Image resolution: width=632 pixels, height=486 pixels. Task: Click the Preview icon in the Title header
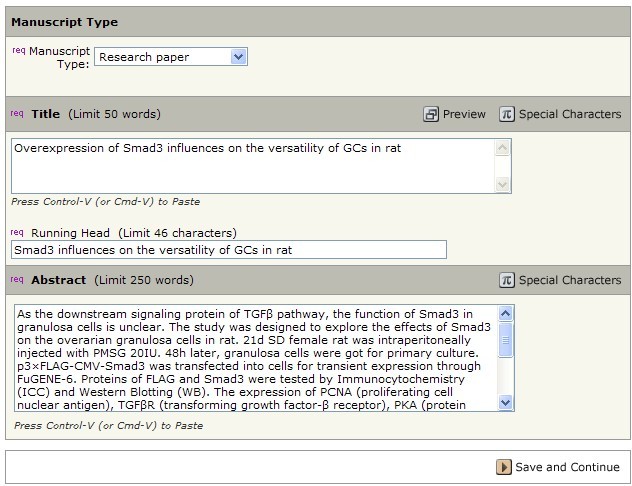coord(431,114)
